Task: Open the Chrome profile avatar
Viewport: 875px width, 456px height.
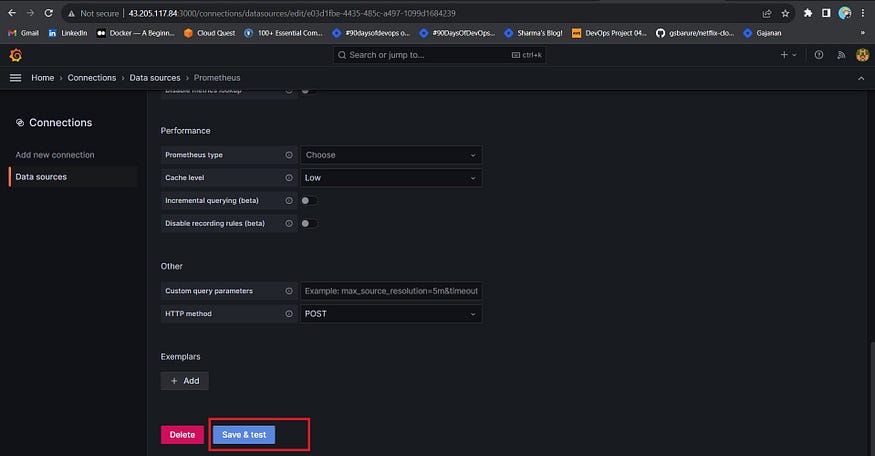Action: (x=845, y=13)
